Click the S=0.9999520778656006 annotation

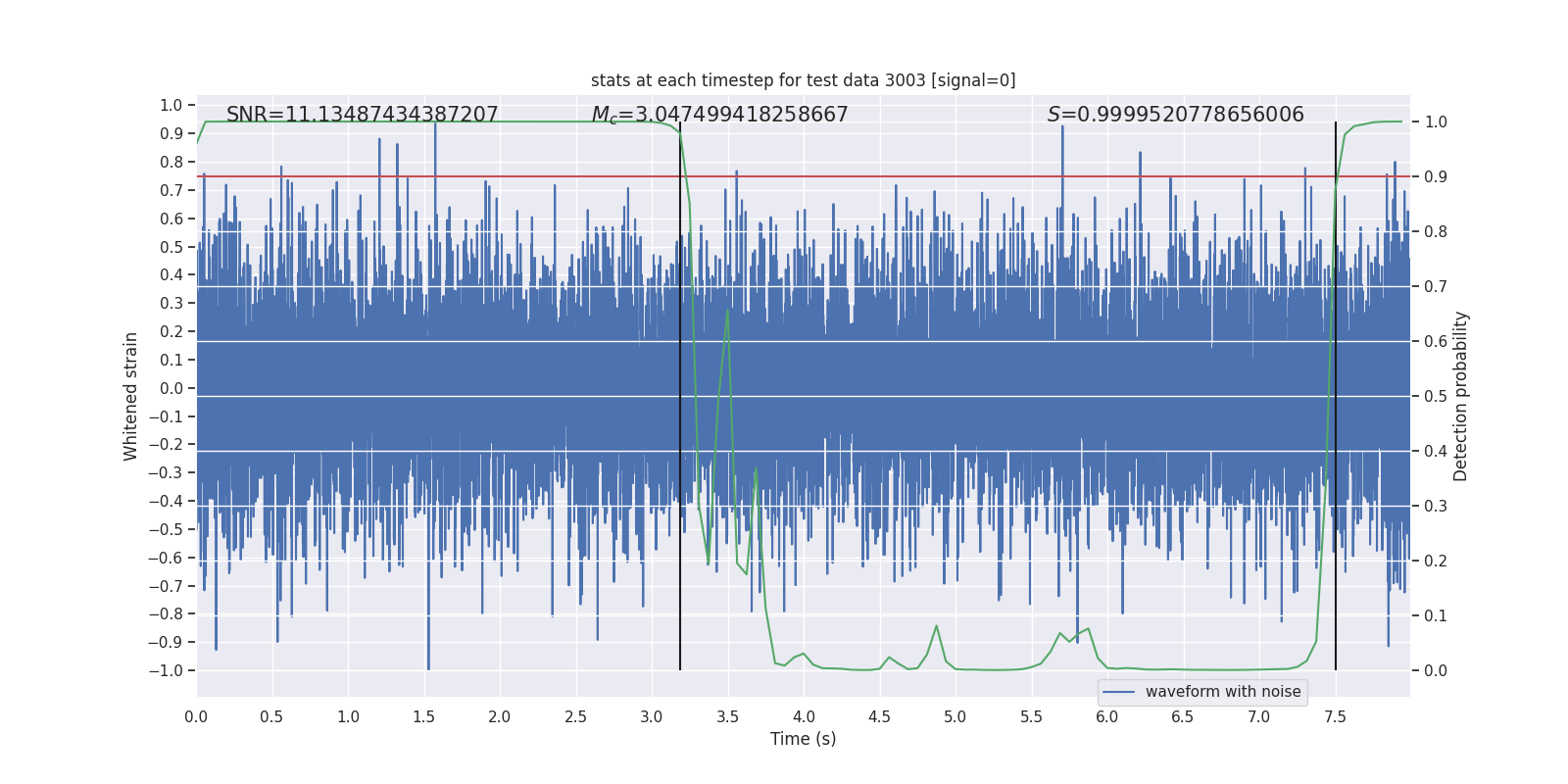coord(1175,115)
